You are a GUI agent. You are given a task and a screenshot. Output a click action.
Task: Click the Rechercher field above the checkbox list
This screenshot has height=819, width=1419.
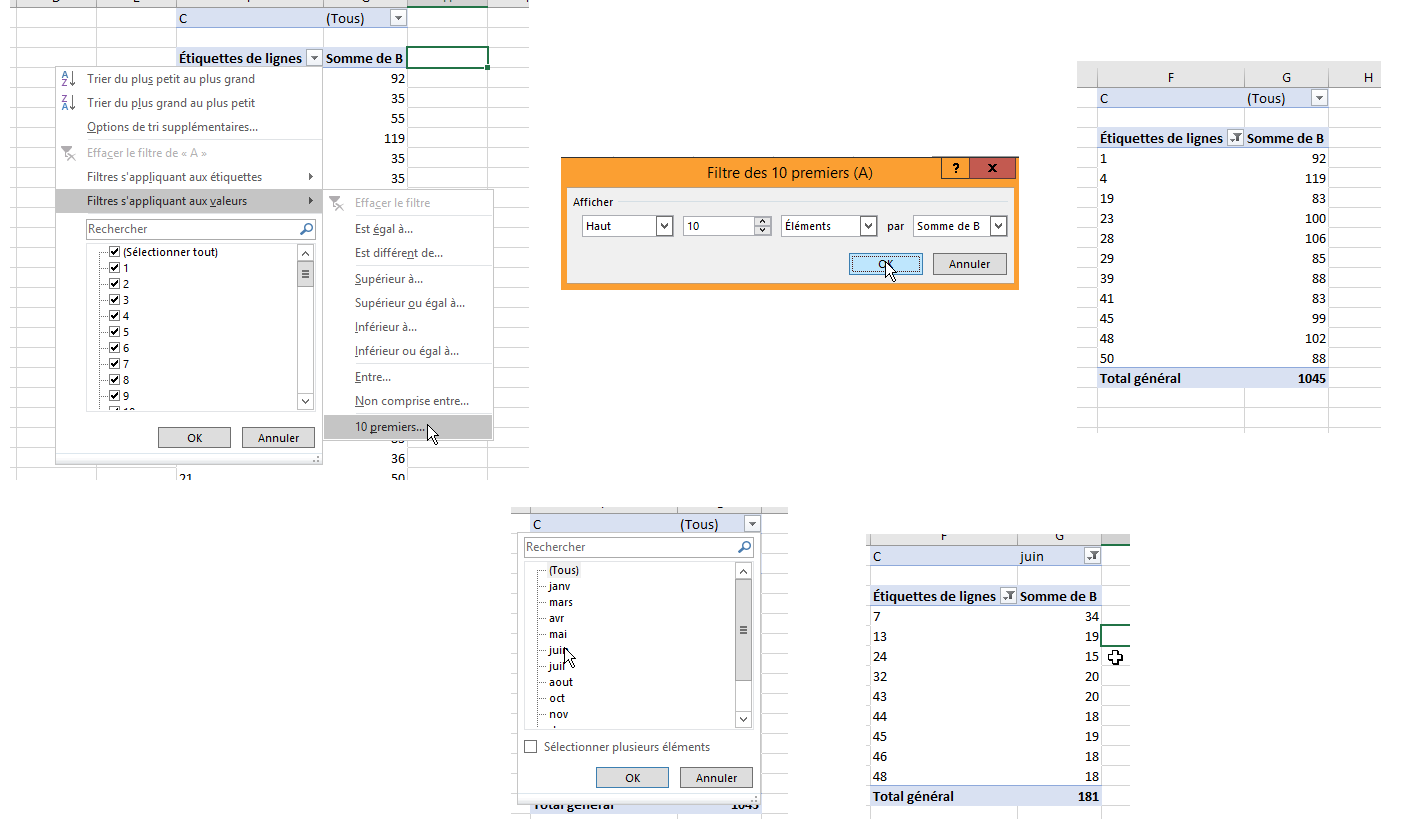point(192,229)
